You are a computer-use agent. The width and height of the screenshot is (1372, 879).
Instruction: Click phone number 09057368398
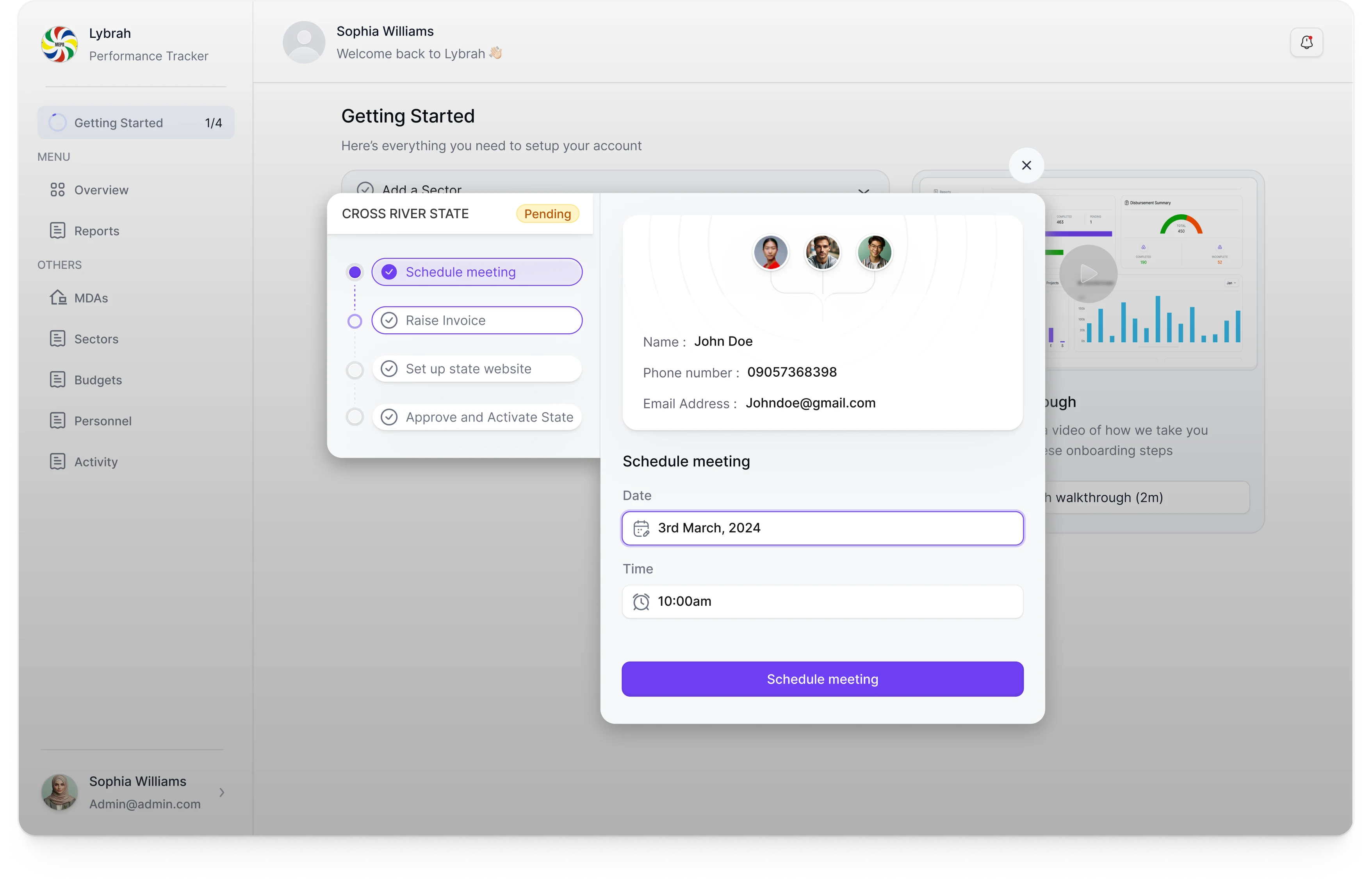792,372
